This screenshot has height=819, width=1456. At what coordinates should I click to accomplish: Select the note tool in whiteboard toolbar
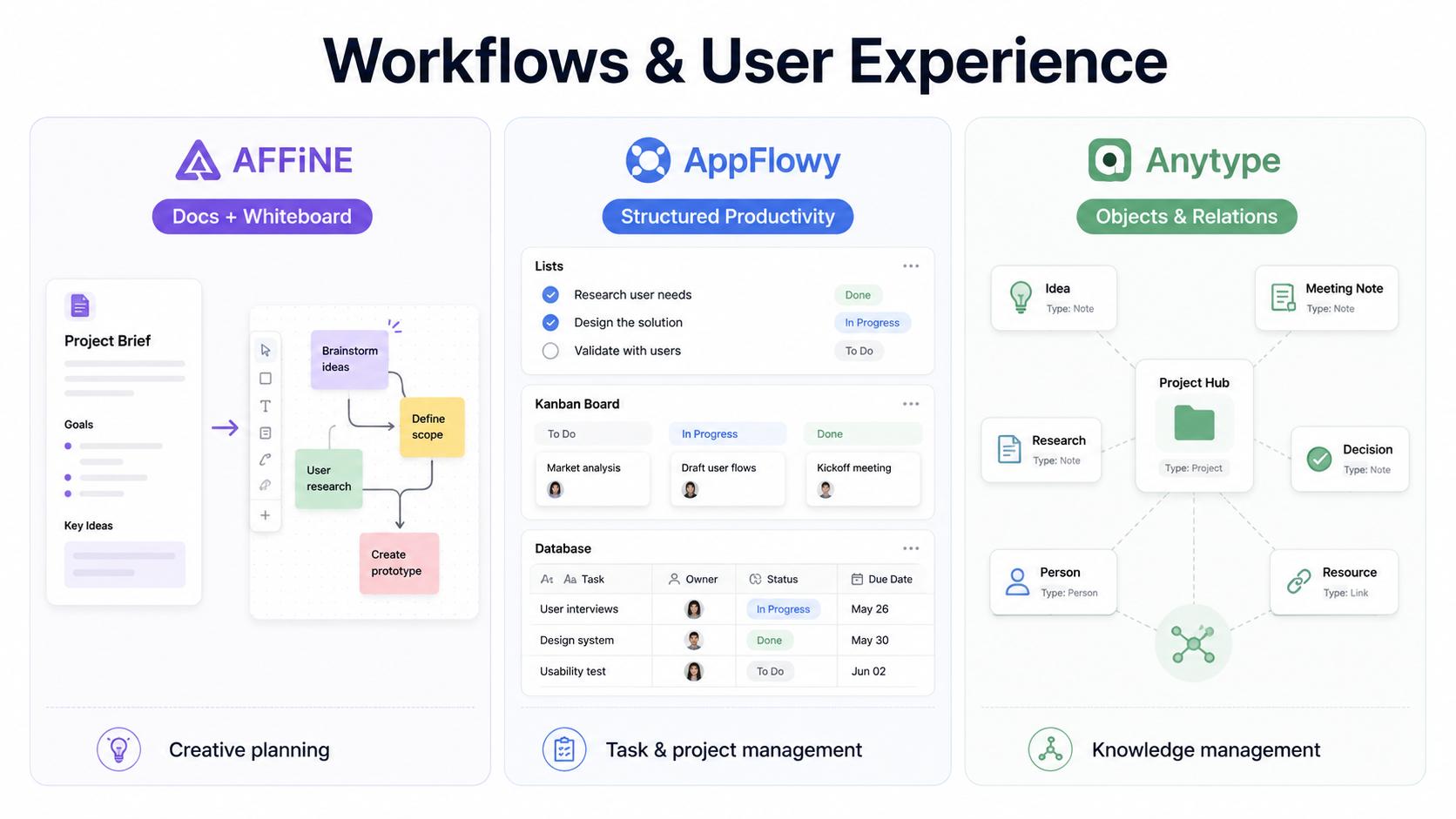tap(266, 433)
